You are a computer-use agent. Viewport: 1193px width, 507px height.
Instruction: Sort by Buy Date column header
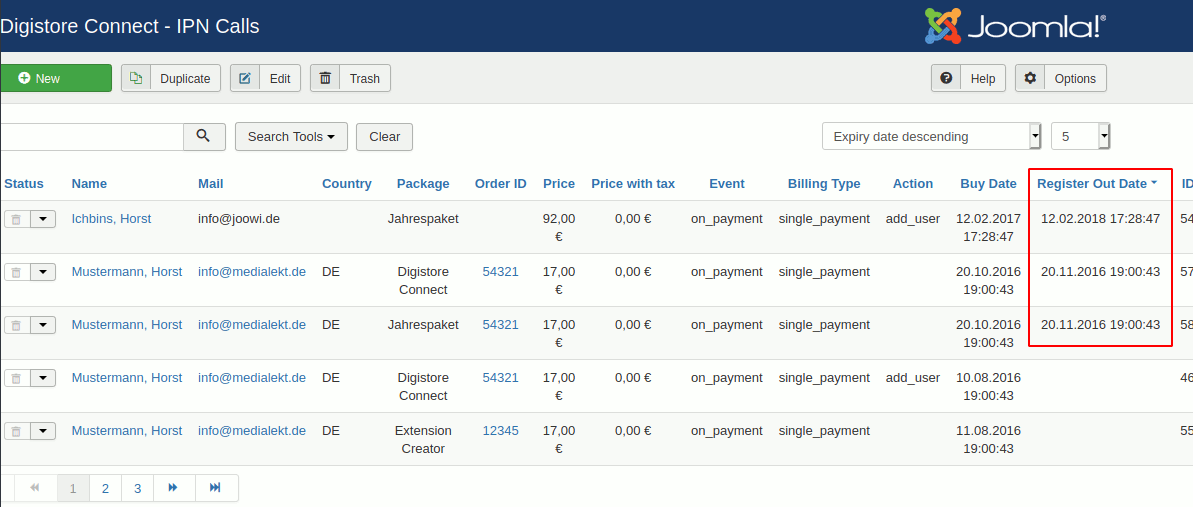pos(988,183)
